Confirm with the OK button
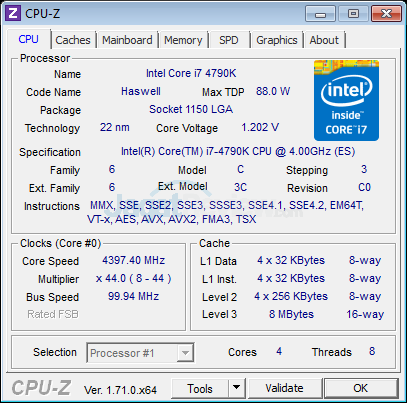The width and height of the screenshot is (407, 403). pos(361,388)
